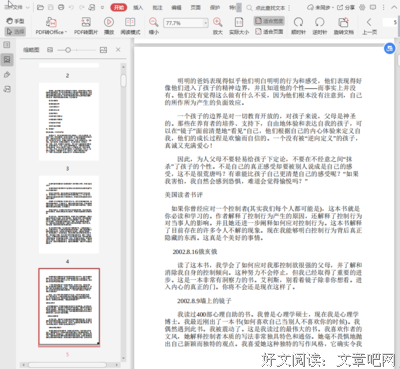Viewport: 400px width, 369px height.
Task: Click the 点此查找文本 search box
Action: click(270, 7)
